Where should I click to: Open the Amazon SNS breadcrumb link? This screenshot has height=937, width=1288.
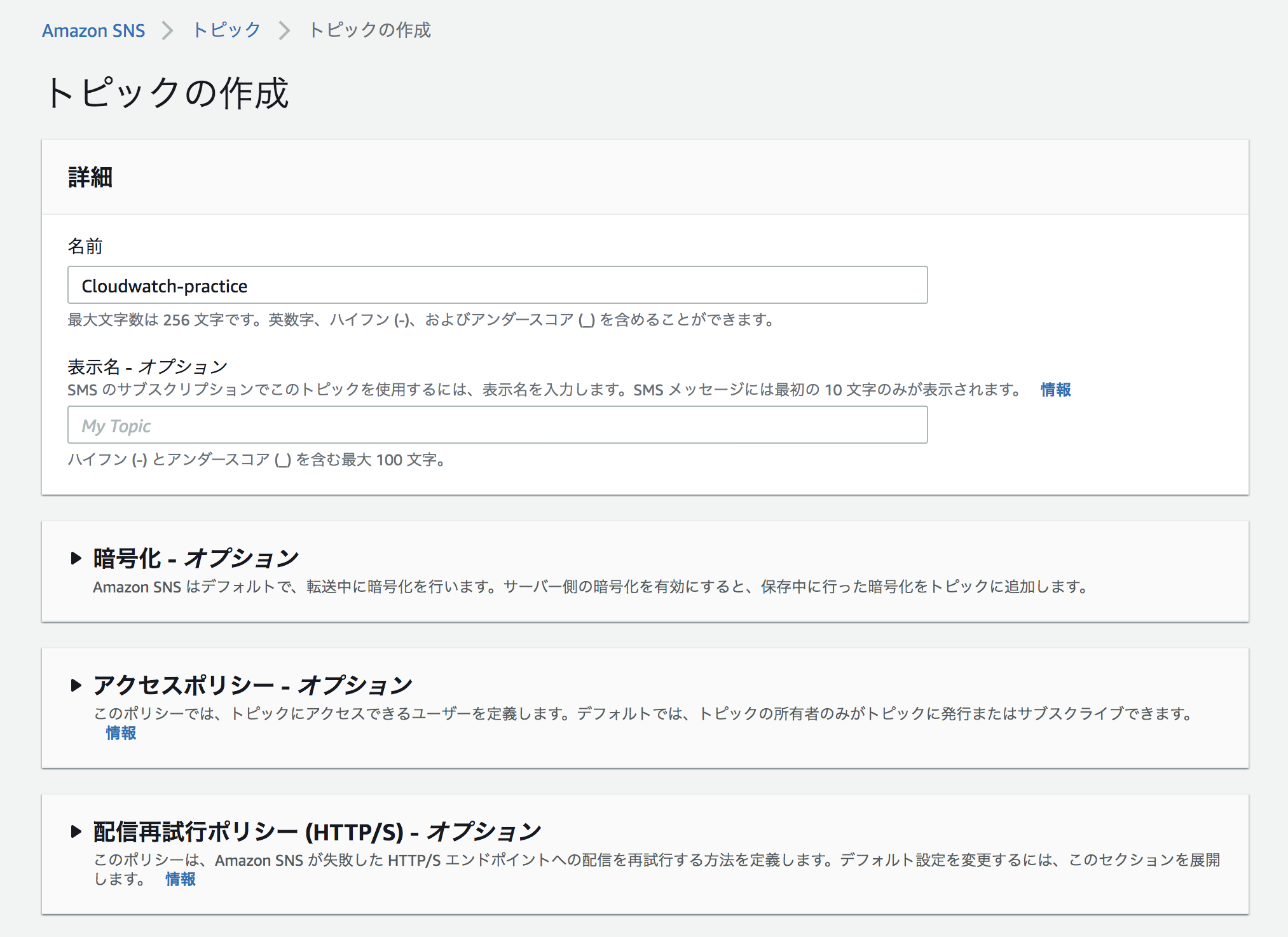pos(93,29)
